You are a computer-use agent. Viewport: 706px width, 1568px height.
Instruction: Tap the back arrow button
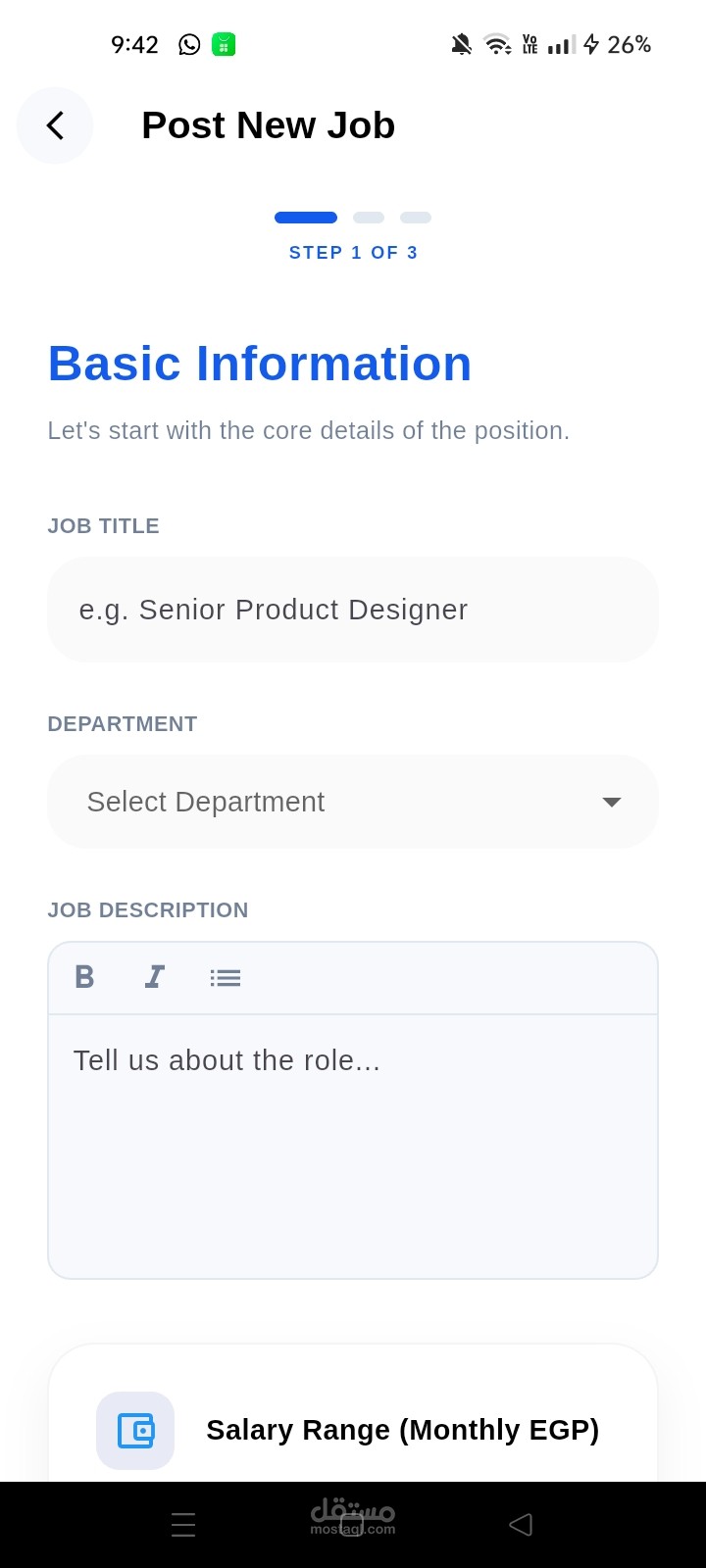click(x=55, y=125)
